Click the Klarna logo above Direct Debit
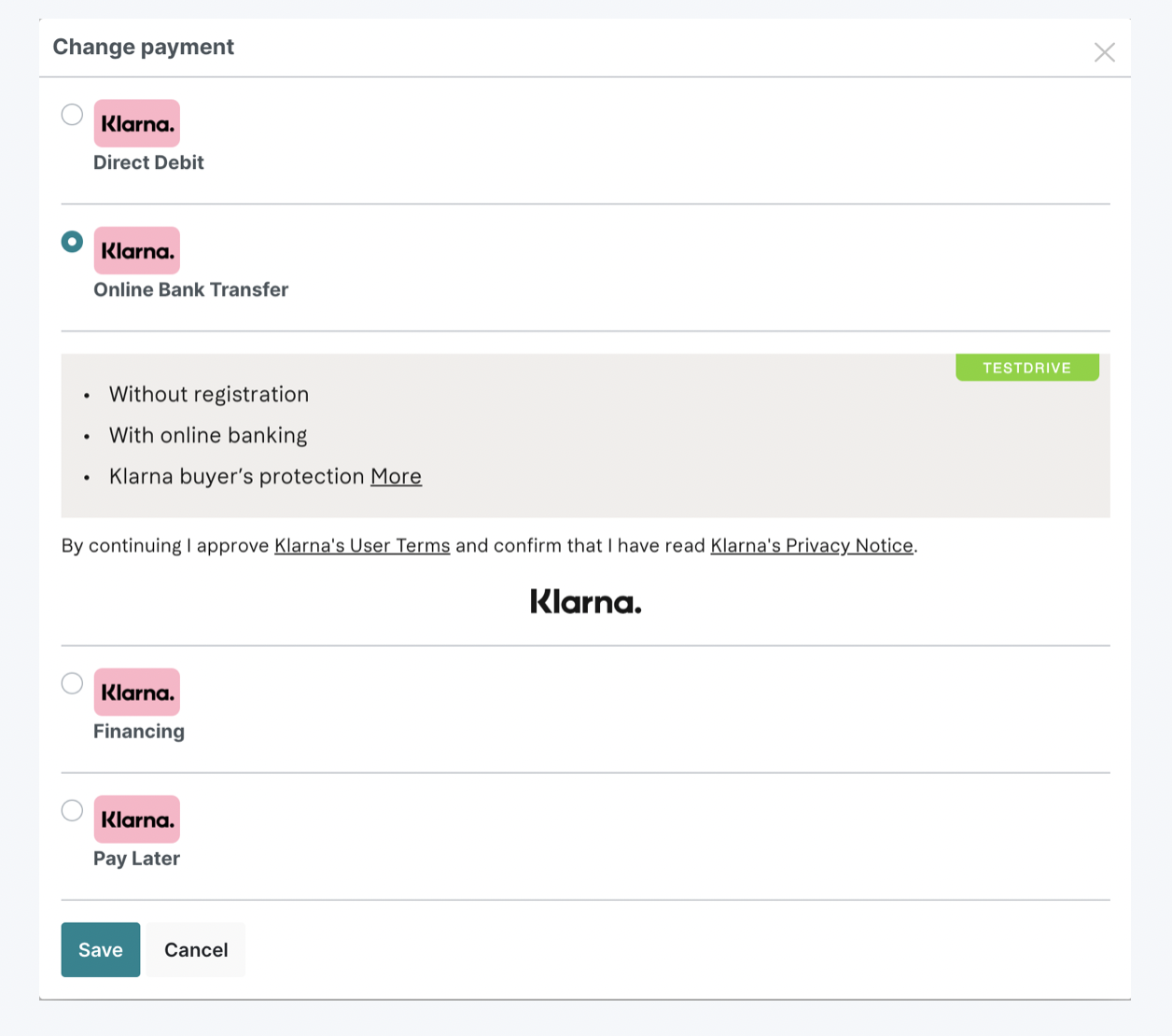 coord(137,123)
